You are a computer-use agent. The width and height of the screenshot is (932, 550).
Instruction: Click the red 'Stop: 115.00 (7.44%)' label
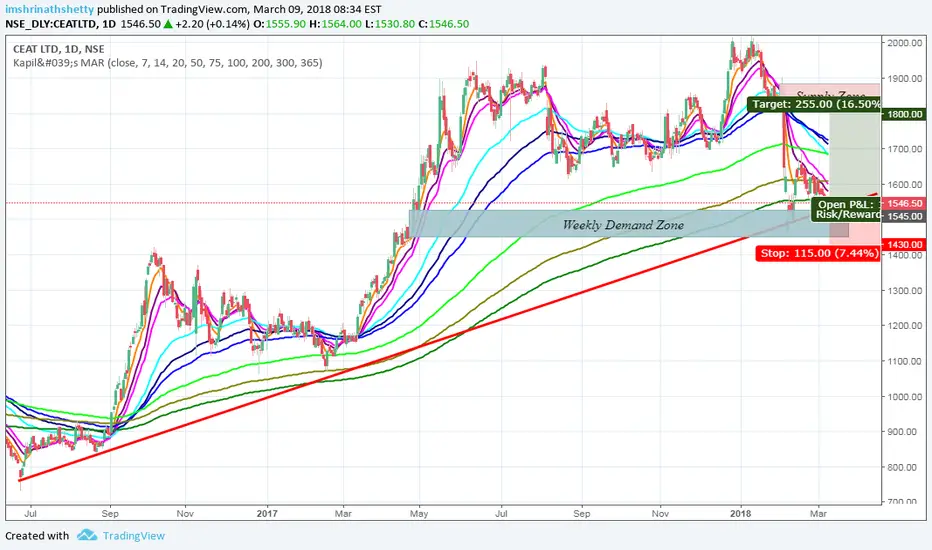(x=818, y=253)
